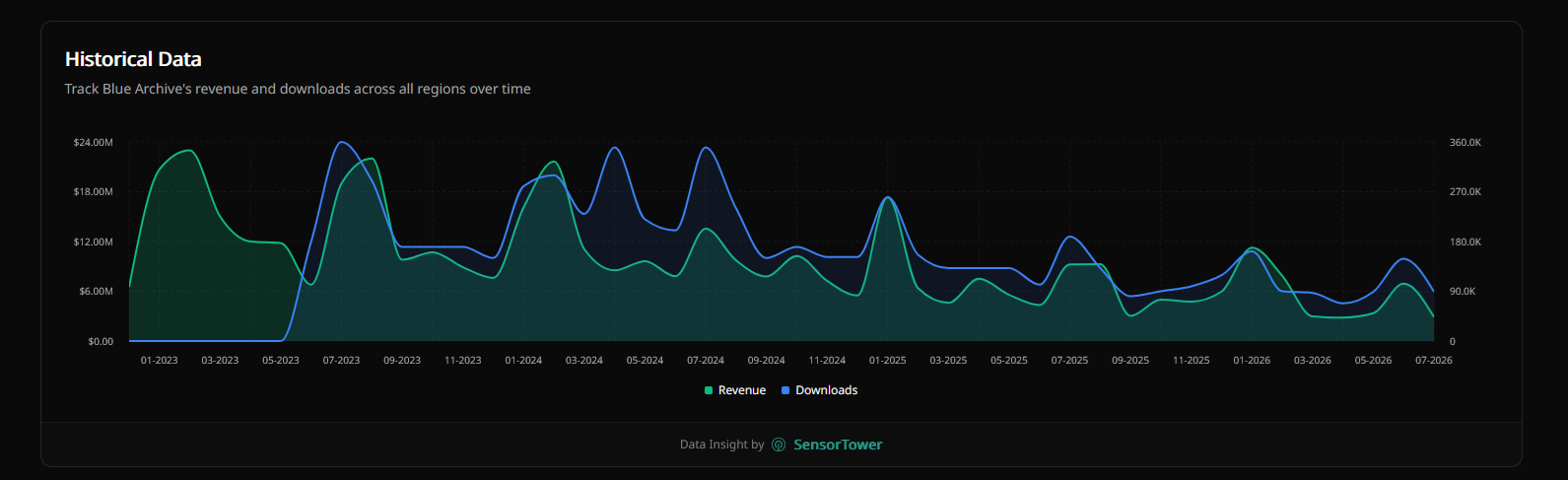
Task: Select the 07-2023 x-axis label
Action: click(x=342, y=361)
